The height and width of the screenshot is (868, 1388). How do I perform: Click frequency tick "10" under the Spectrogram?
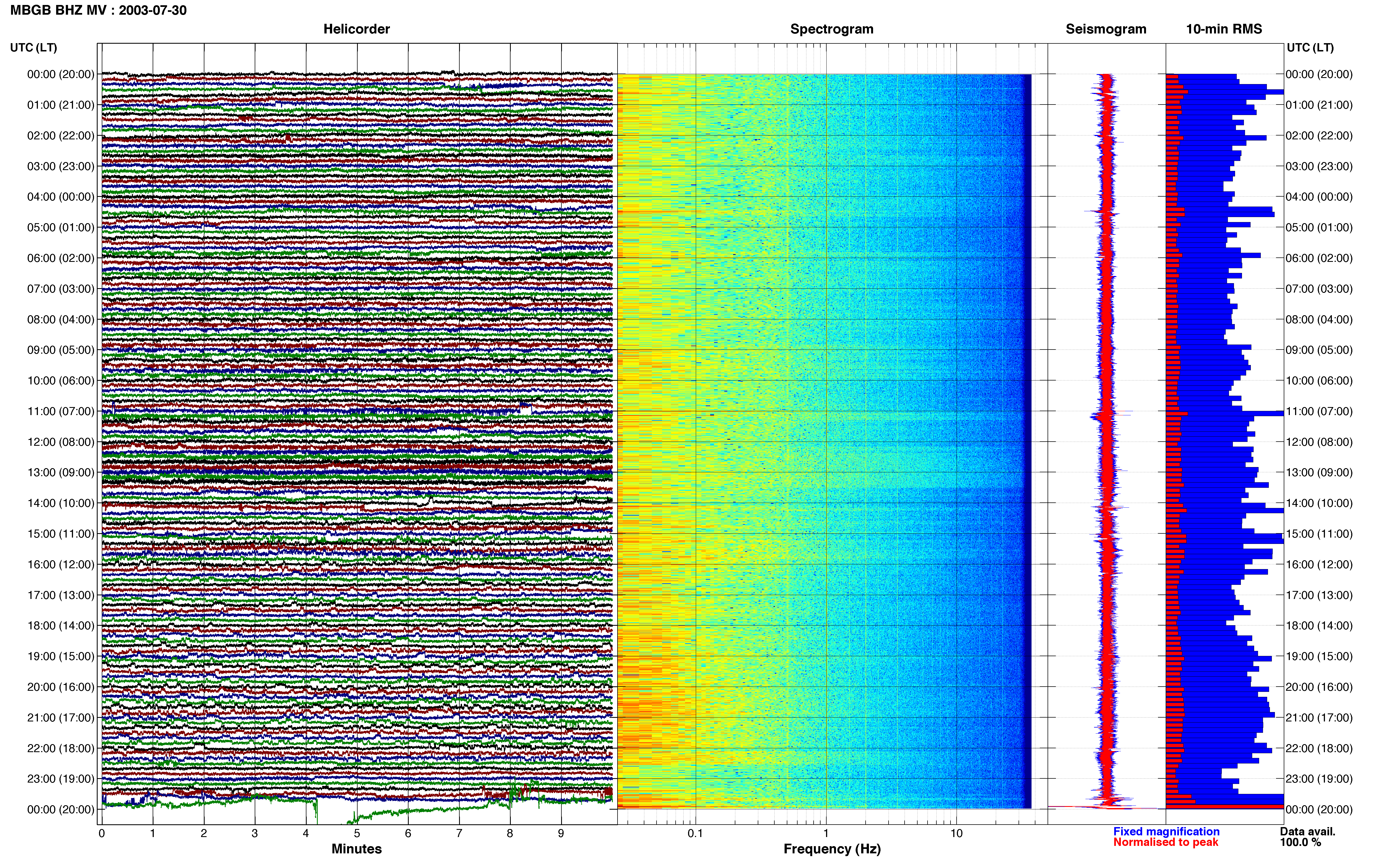point(956,833)
